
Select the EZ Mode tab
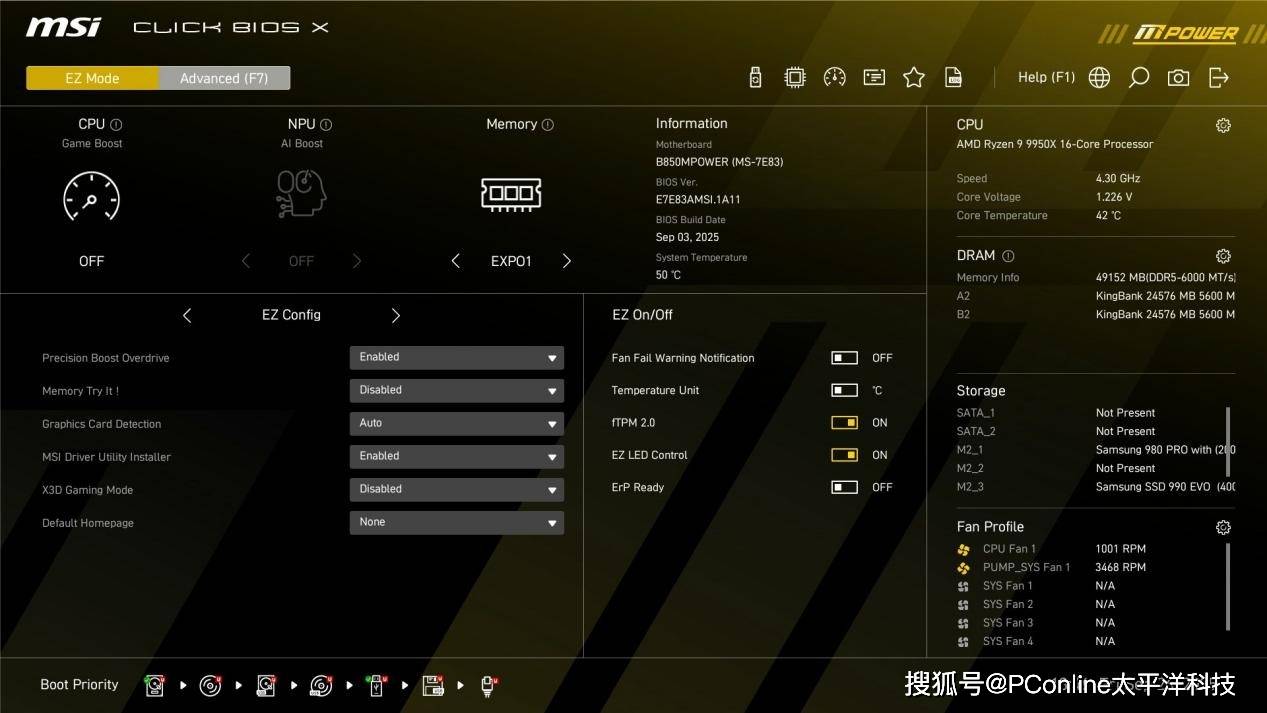pos(92,78)
